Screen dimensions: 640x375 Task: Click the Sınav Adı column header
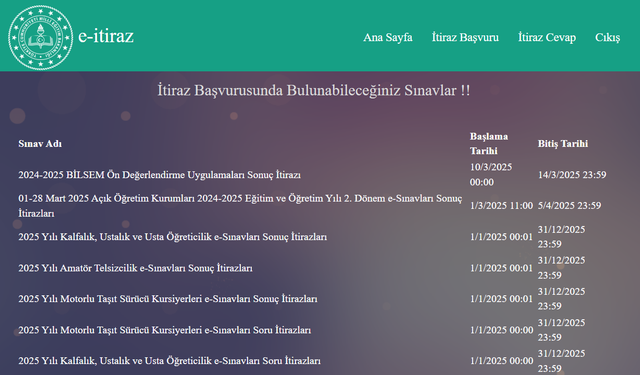coord(40,144)
